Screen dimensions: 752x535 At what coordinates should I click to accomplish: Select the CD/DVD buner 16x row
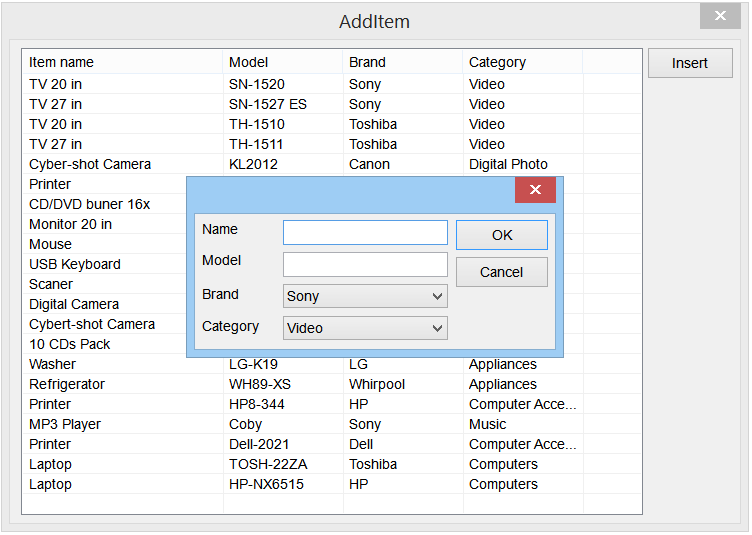pyautogui.click(x=89, y=204)
